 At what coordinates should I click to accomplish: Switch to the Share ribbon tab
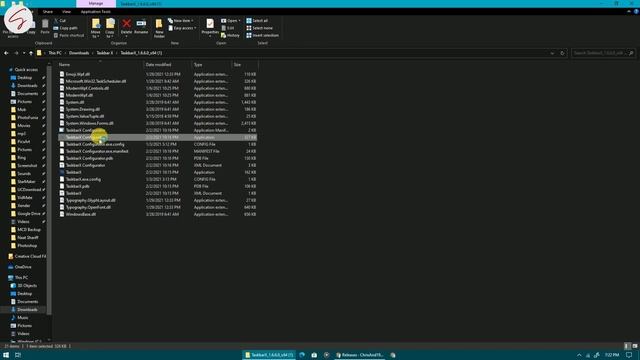pos(48,11)
